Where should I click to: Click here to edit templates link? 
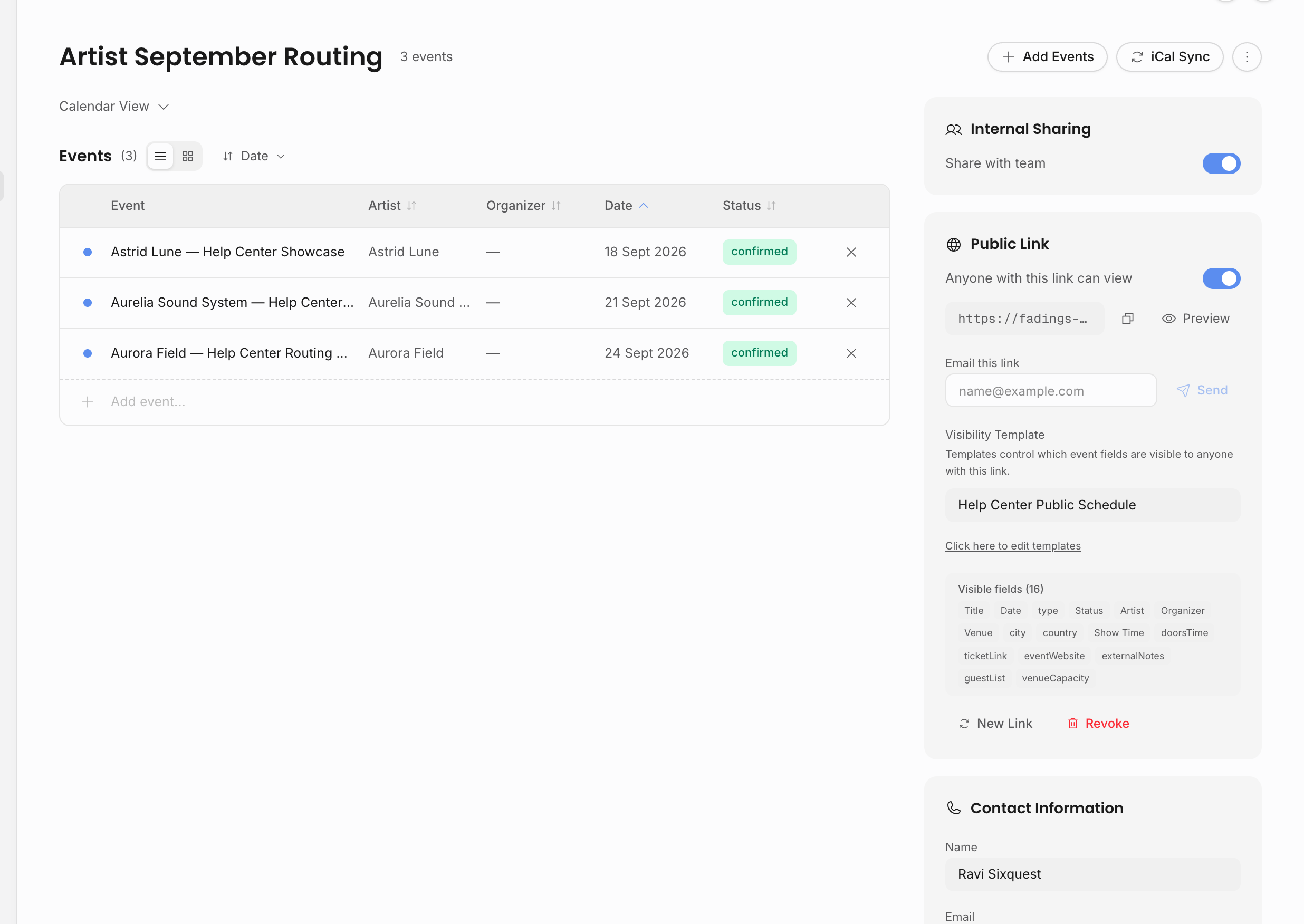[1013, 546]
